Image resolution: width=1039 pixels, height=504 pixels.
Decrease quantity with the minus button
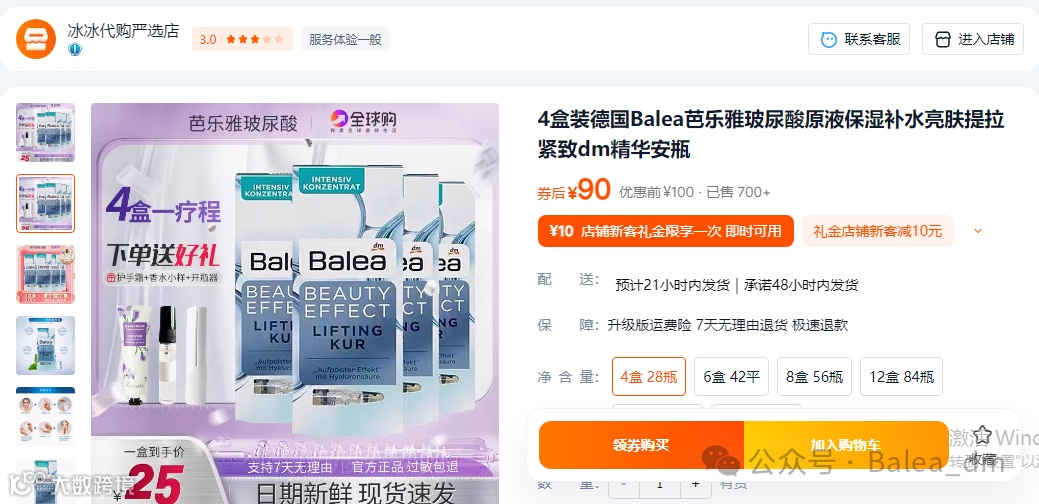click(x=624, y=484)
